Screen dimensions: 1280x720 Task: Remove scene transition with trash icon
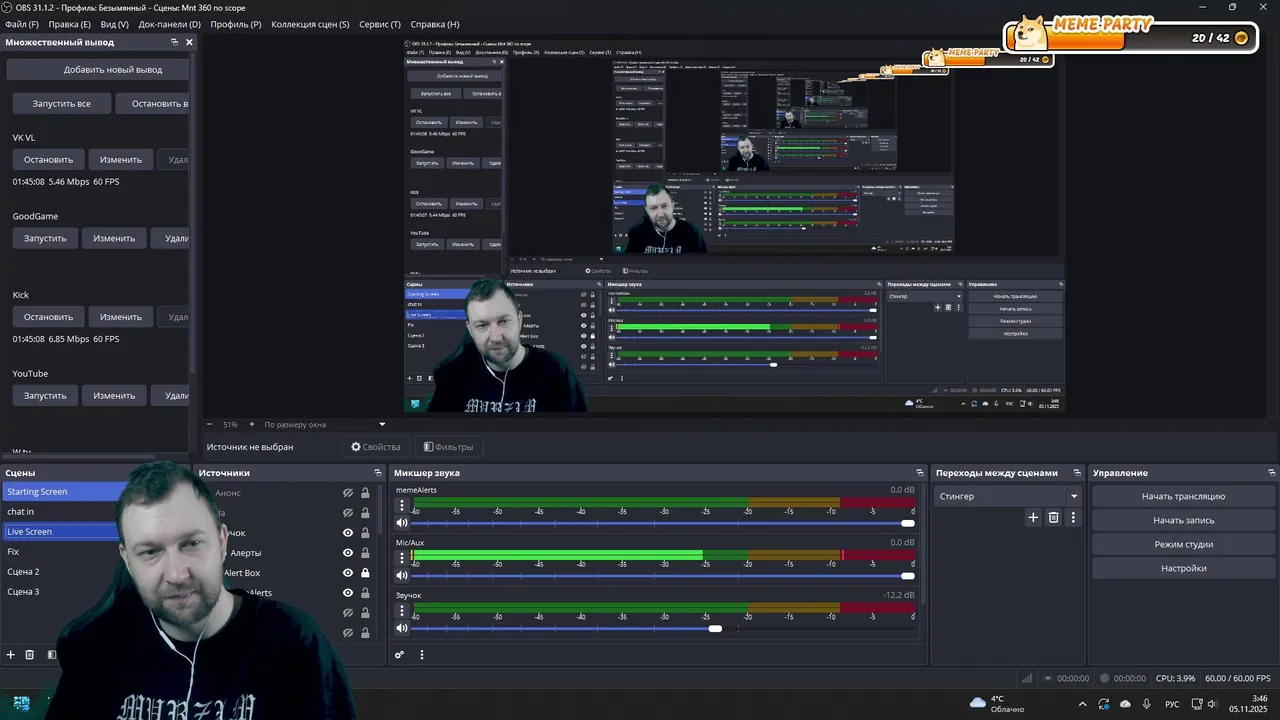pos(1053,517)
